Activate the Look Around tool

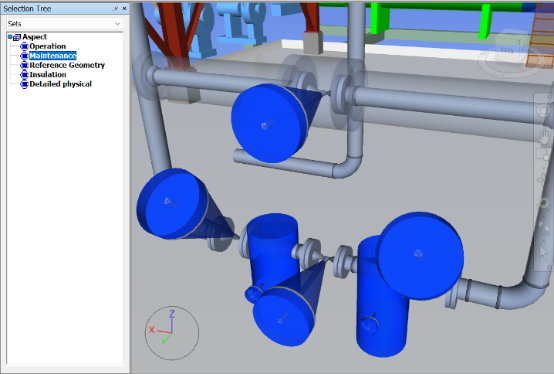point(544,203)
